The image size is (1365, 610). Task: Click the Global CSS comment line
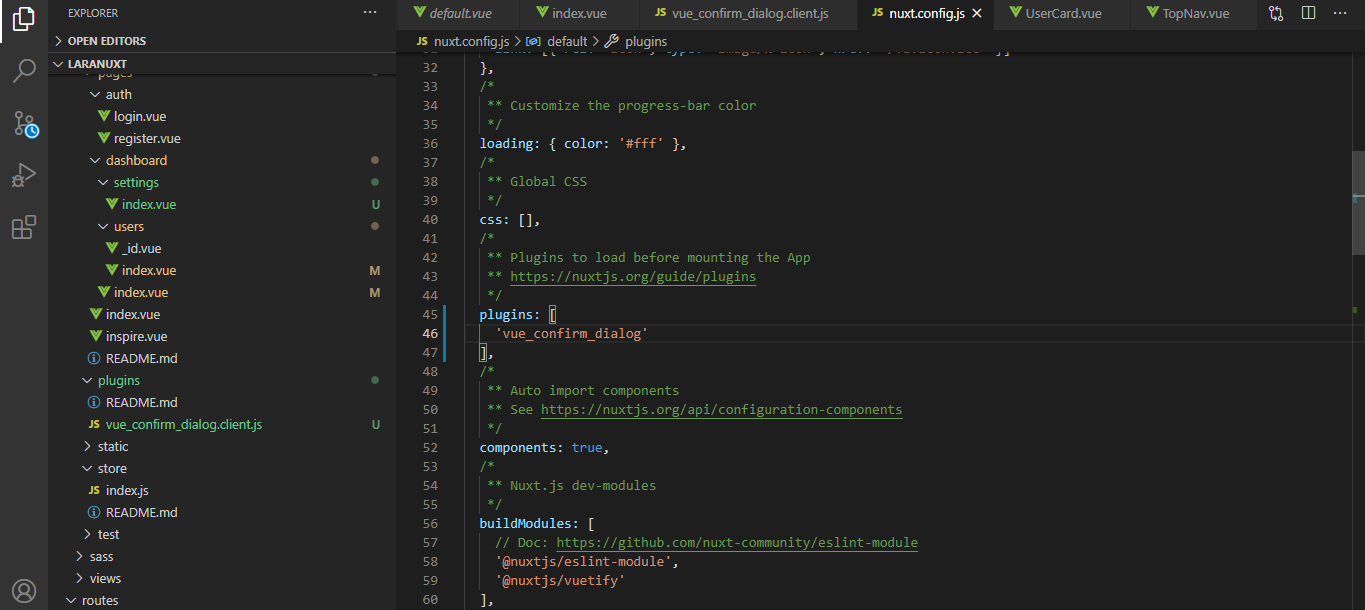tap(537, 181)
